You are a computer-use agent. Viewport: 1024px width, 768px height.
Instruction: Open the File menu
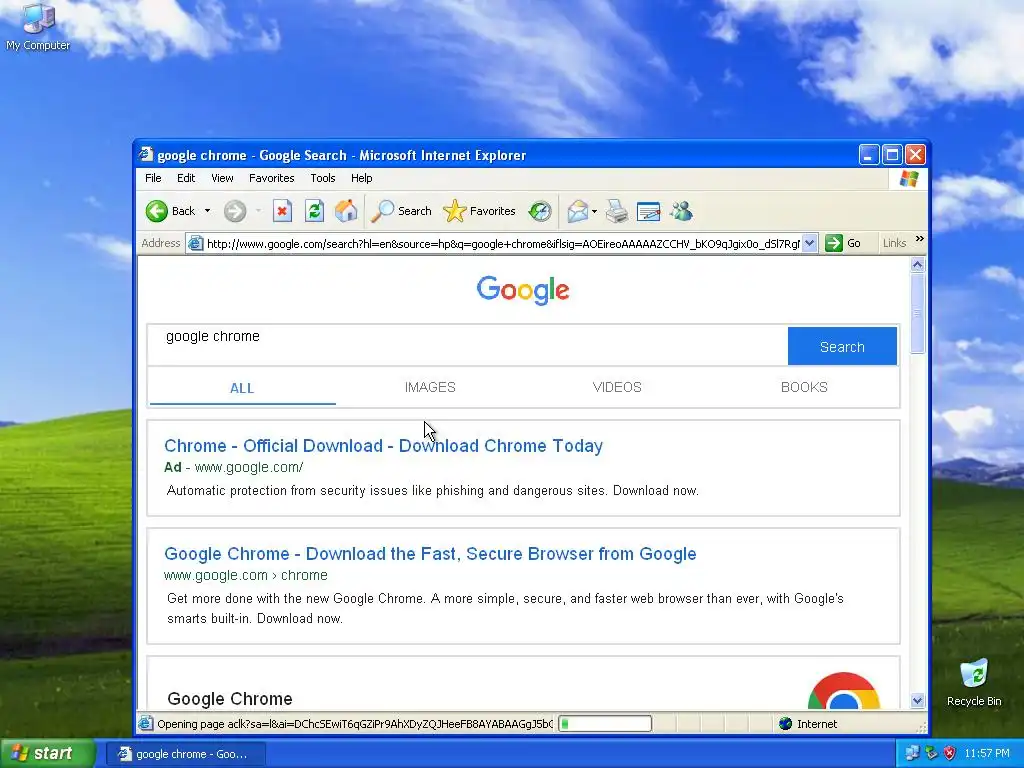click(153, 178)
